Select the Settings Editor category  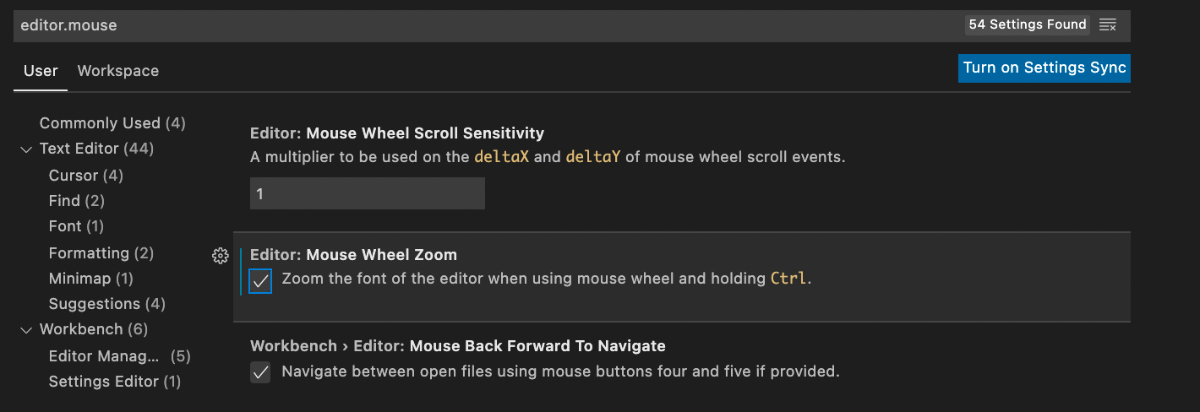click(115, 382)
